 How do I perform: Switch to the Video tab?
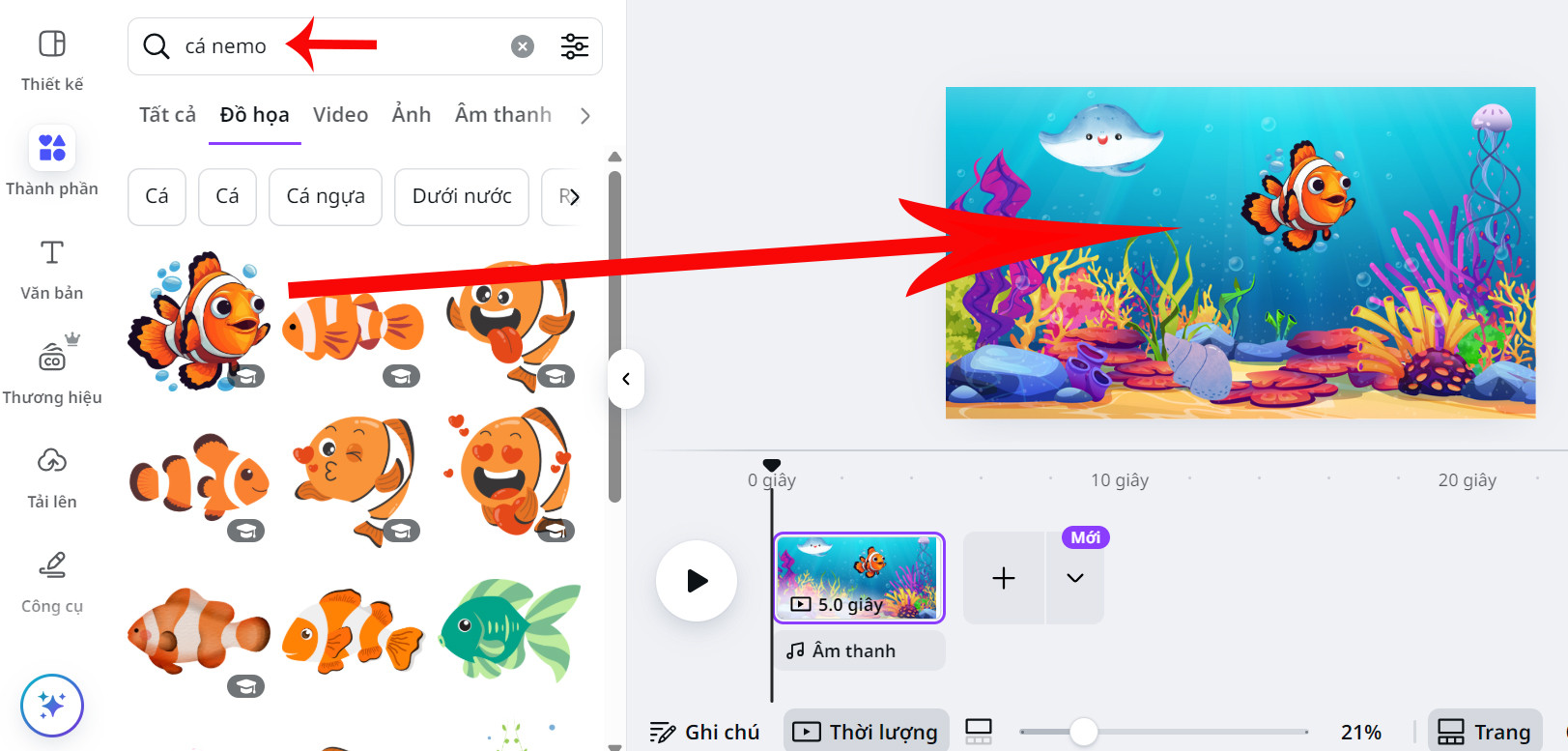340,115
